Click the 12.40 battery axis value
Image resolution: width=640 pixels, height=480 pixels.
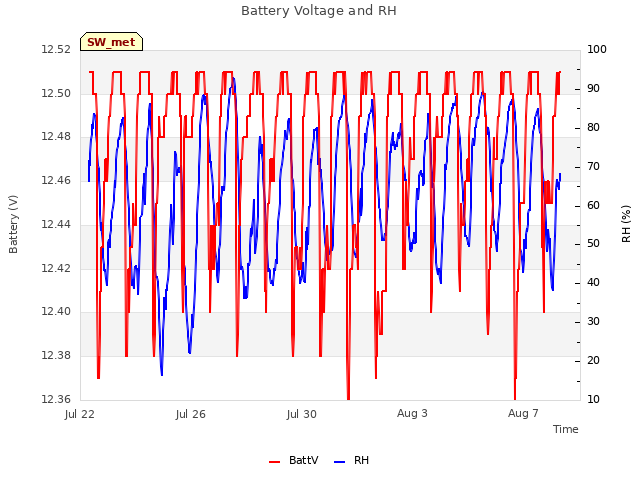tap(56, 312)
